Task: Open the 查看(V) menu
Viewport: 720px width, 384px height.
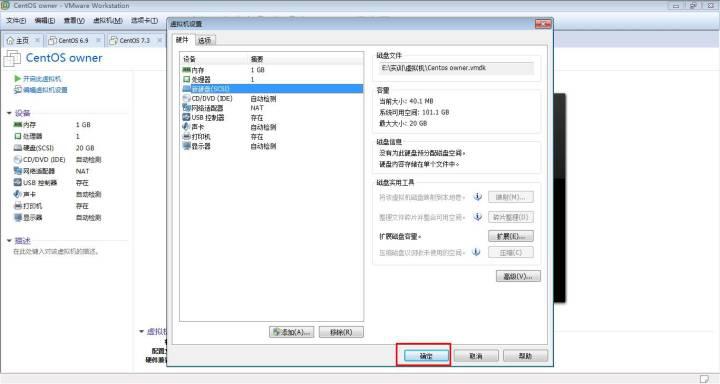Action: point(74,21)
